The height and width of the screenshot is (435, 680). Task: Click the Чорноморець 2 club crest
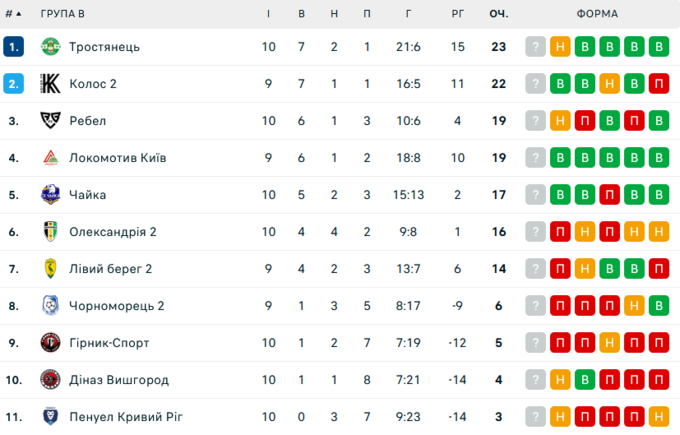50,306
